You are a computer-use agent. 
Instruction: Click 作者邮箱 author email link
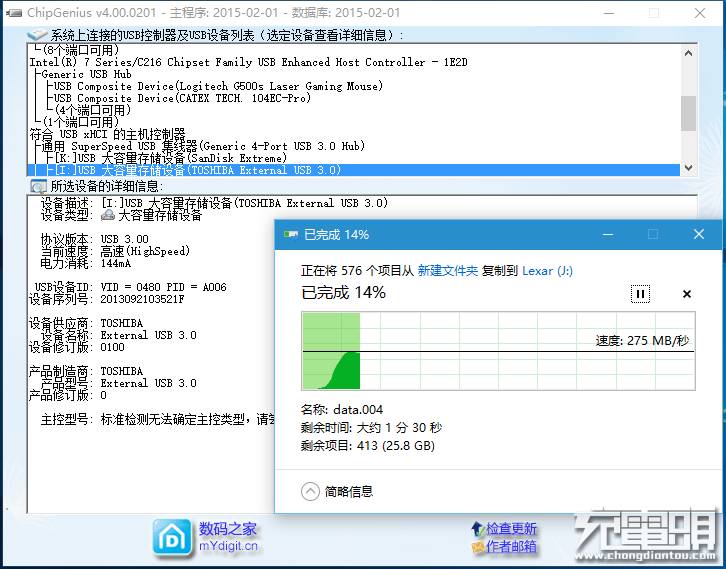(x=511, y=546)
